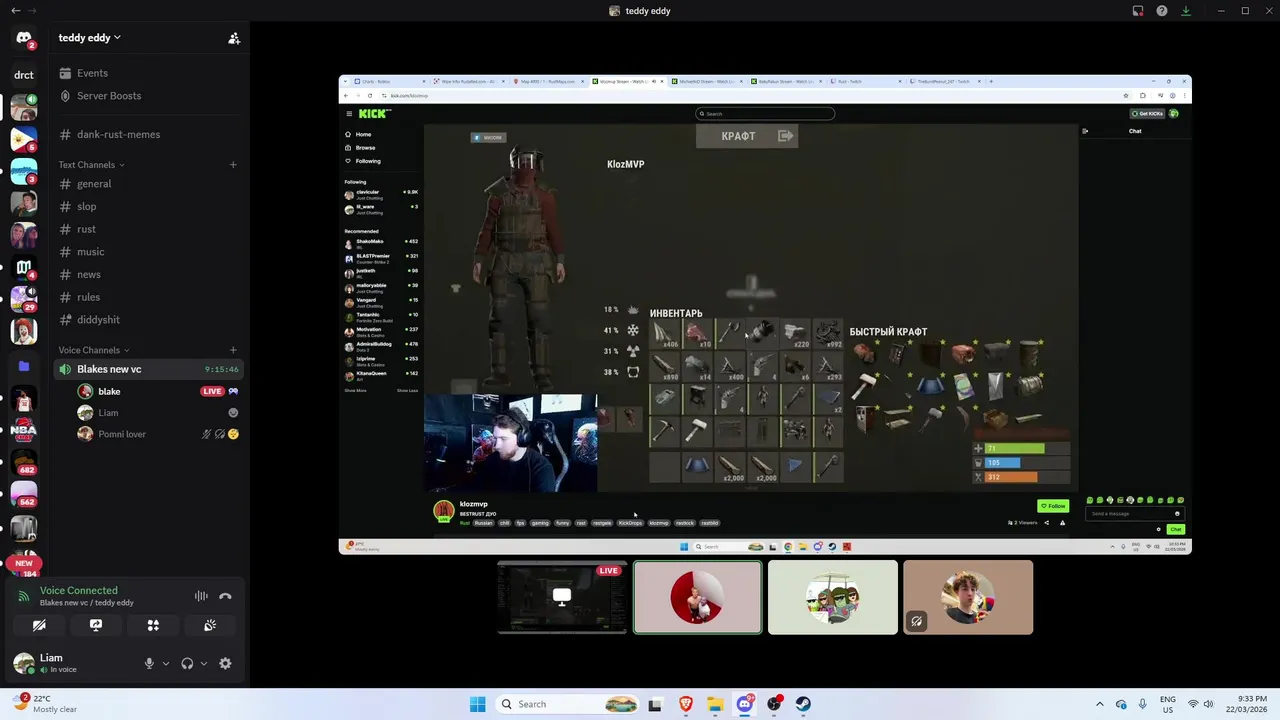Open microphone input options arrow
Image resolution: width=1280 pixels, height=720 pixels.
[166, 663]
